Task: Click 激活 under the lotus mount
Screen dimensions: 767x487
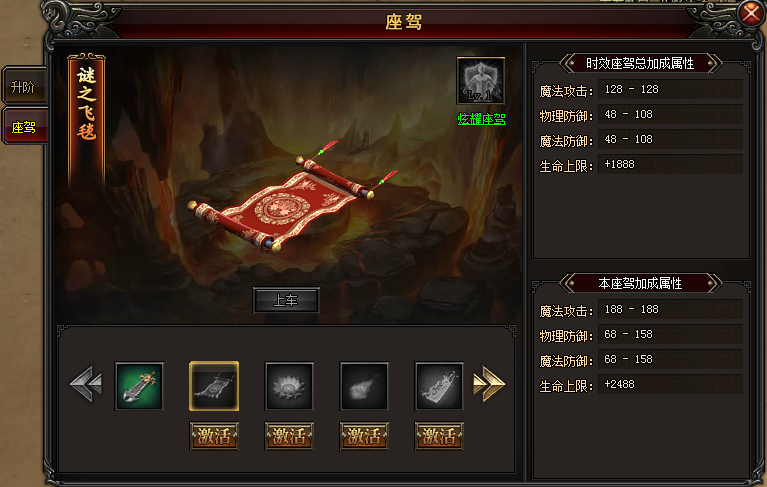Action: click(289, 436)
